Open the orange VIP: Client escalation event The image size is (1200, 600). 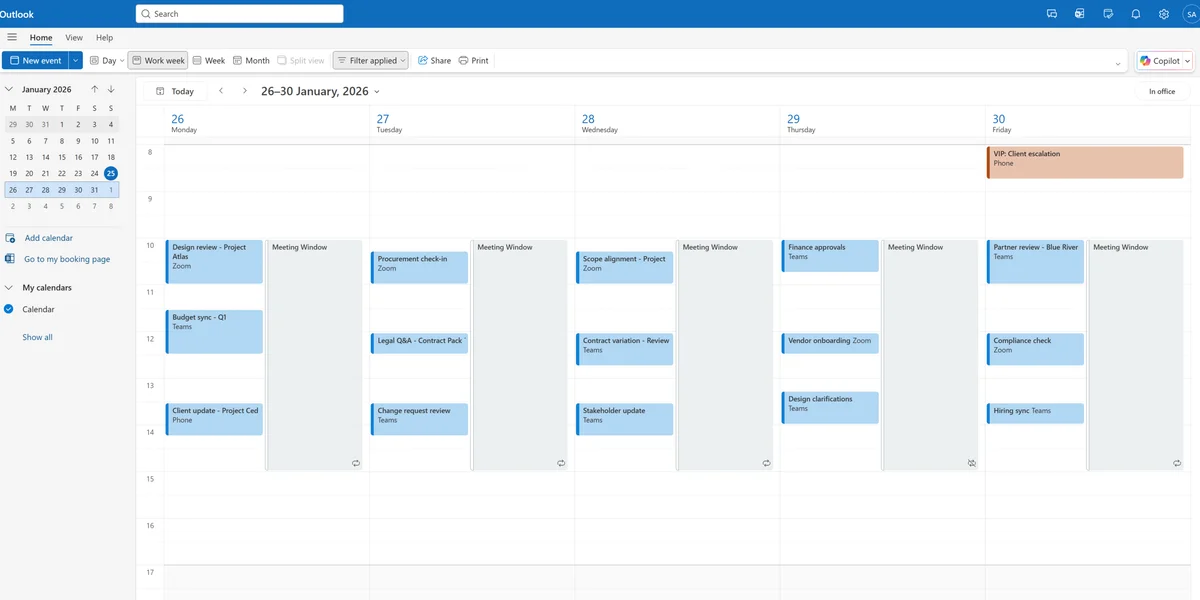(1084, 162)
